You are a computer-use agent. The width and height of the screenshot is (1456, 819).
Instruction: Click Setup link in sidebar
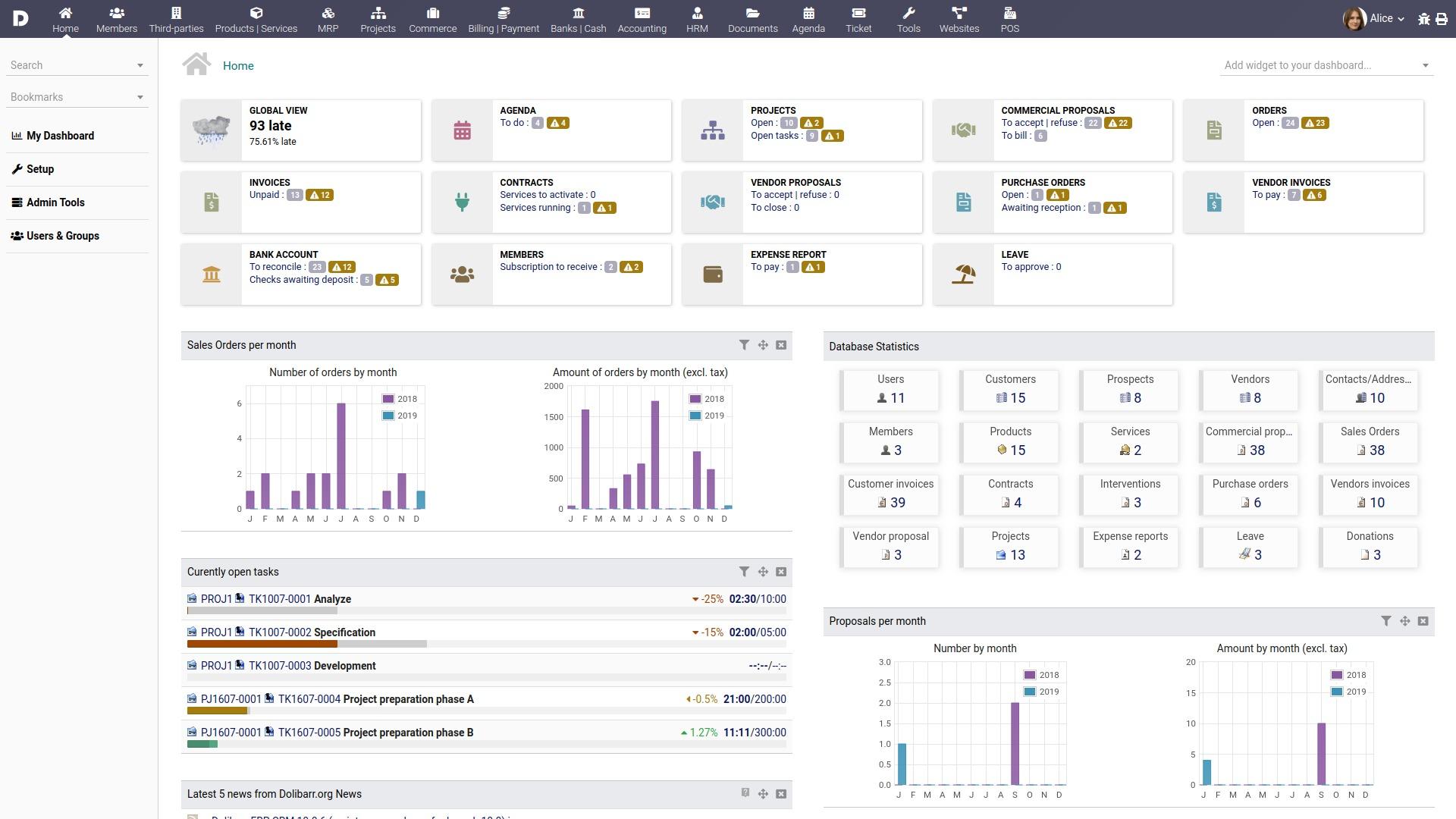39,168
